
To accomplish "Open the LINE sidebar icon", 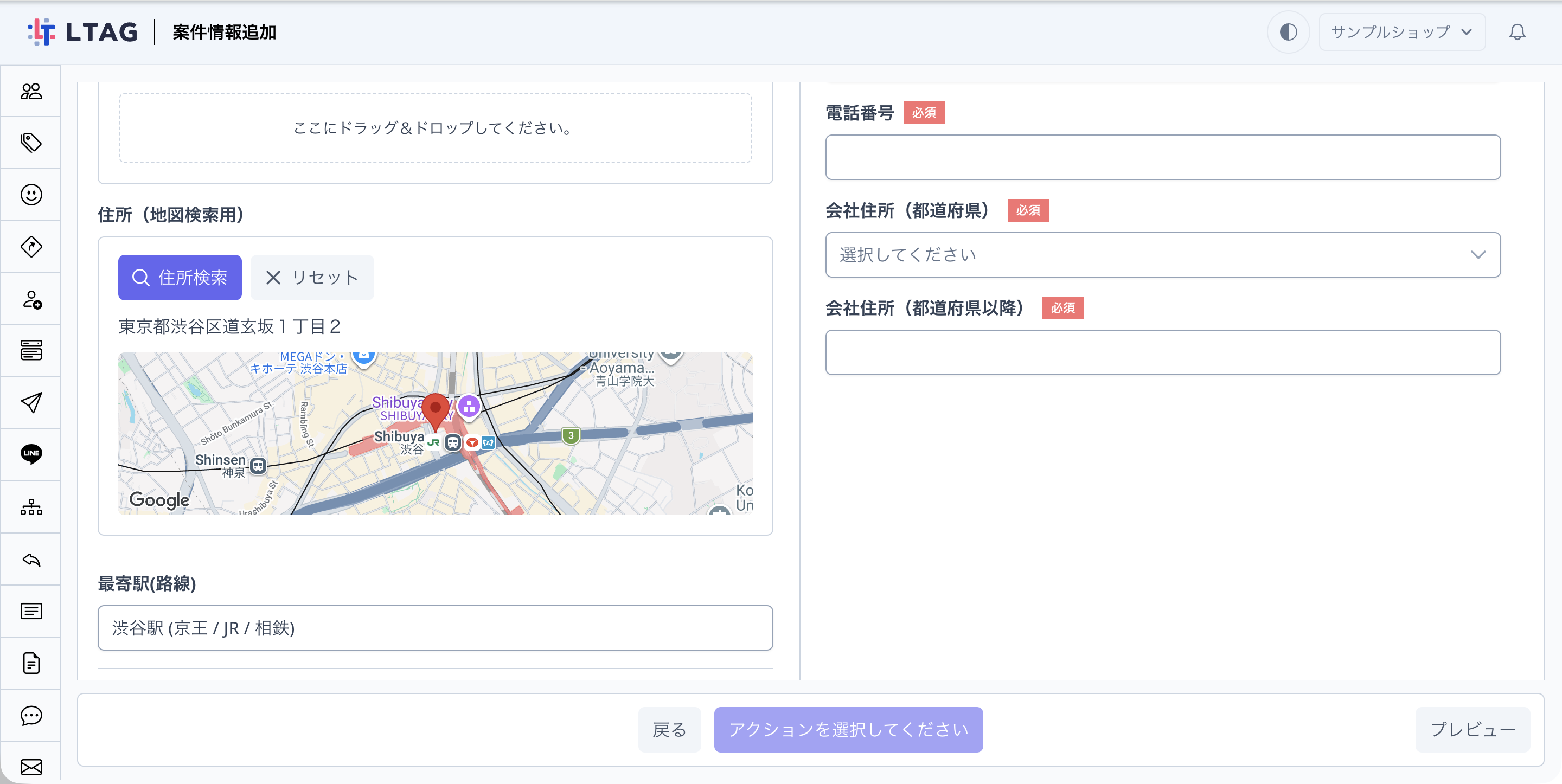I will (x=31, y=454).
